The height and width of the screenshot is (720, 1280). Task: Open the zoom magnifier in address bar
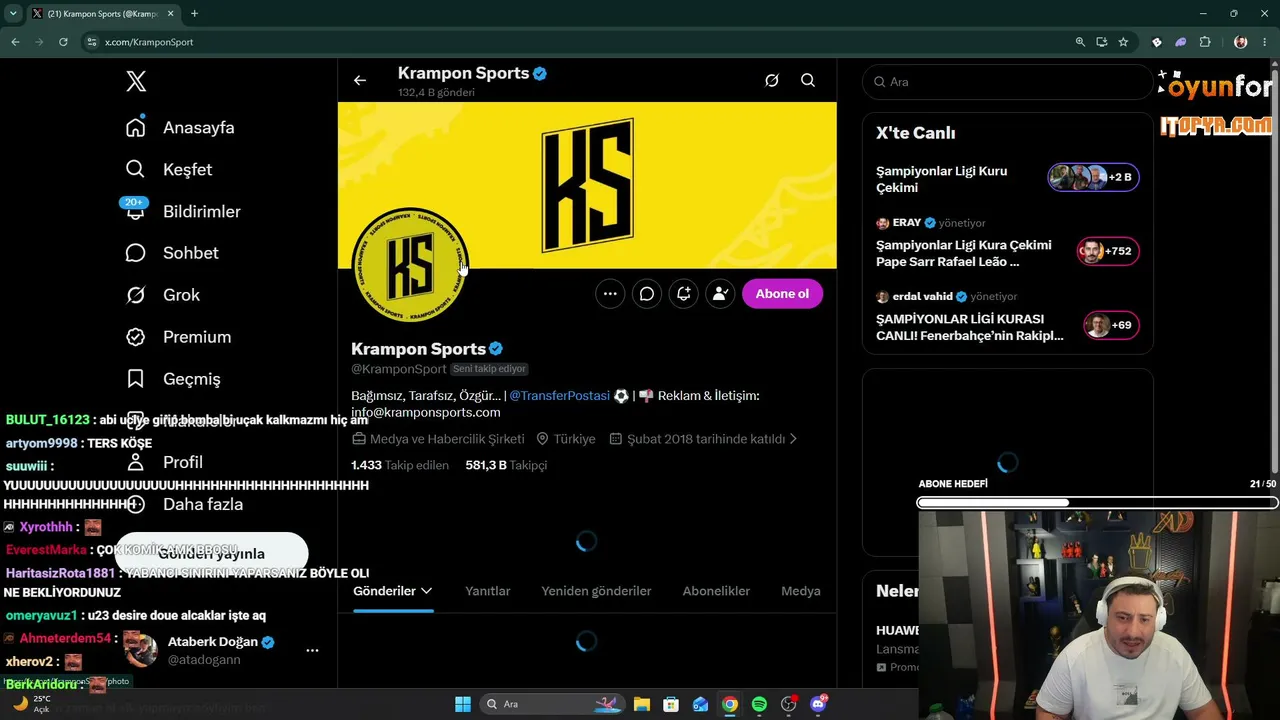coord(1080,42)
